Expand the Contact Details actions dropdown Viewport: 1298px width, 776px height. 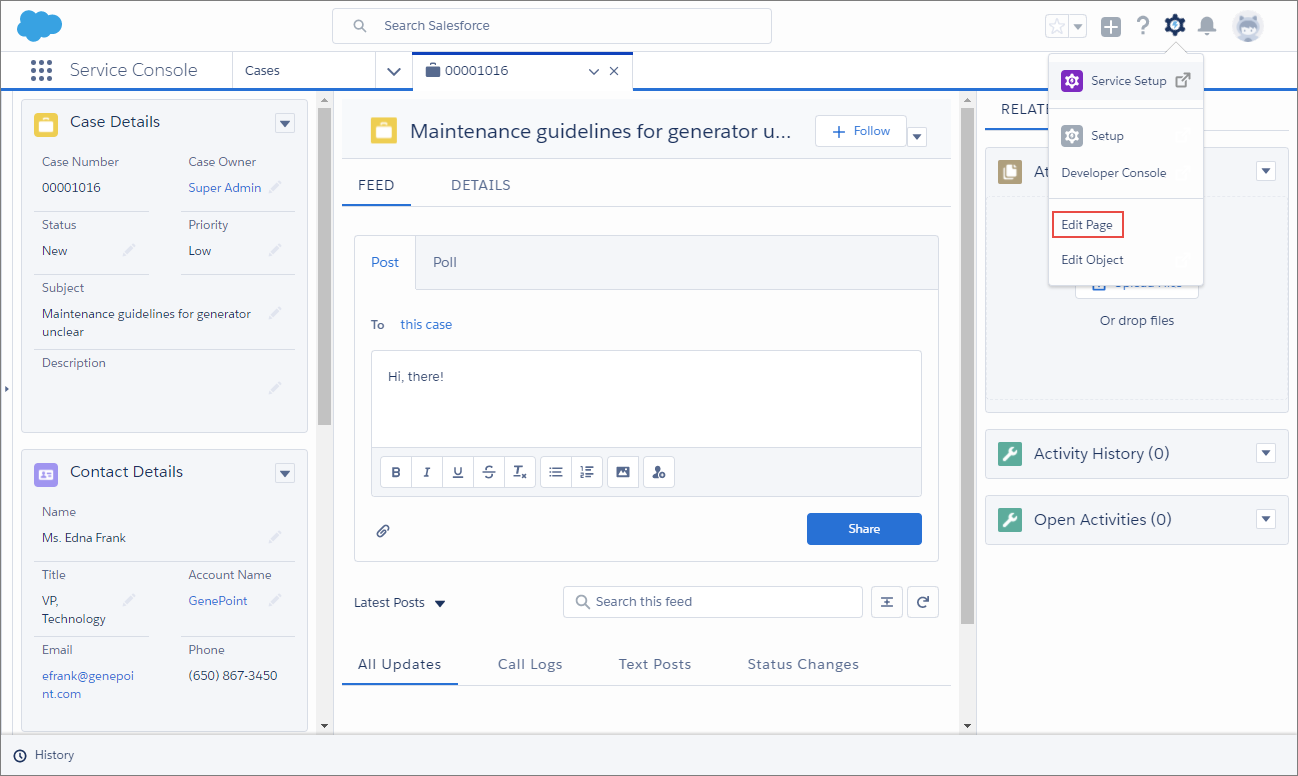[285, 473]
